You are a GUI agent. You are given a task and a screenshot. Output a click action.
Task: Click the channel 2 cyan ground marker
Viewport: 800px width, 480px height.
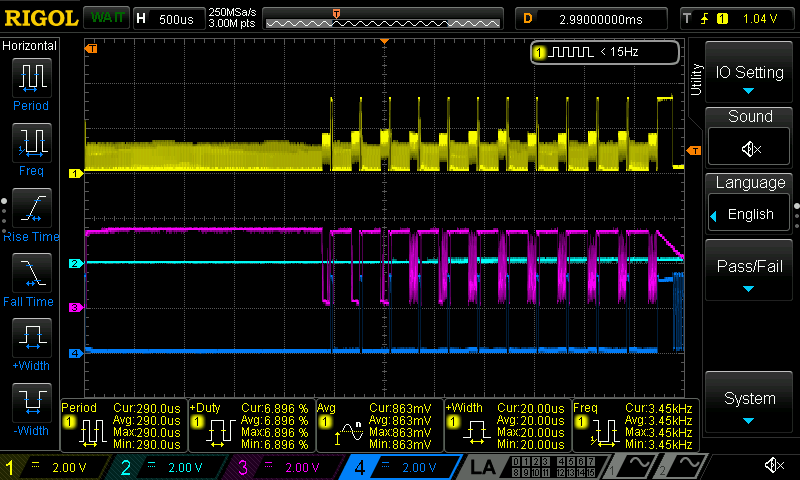(75, 263)
